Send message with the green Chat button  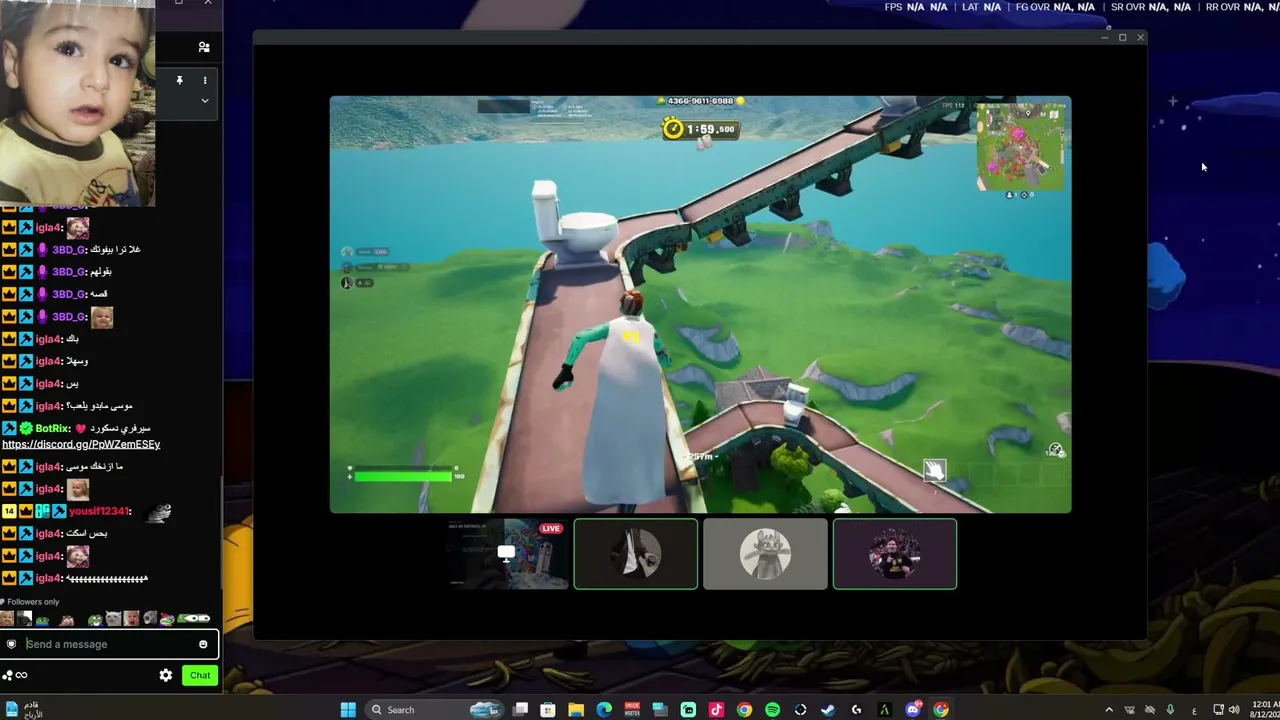point(200,675)
